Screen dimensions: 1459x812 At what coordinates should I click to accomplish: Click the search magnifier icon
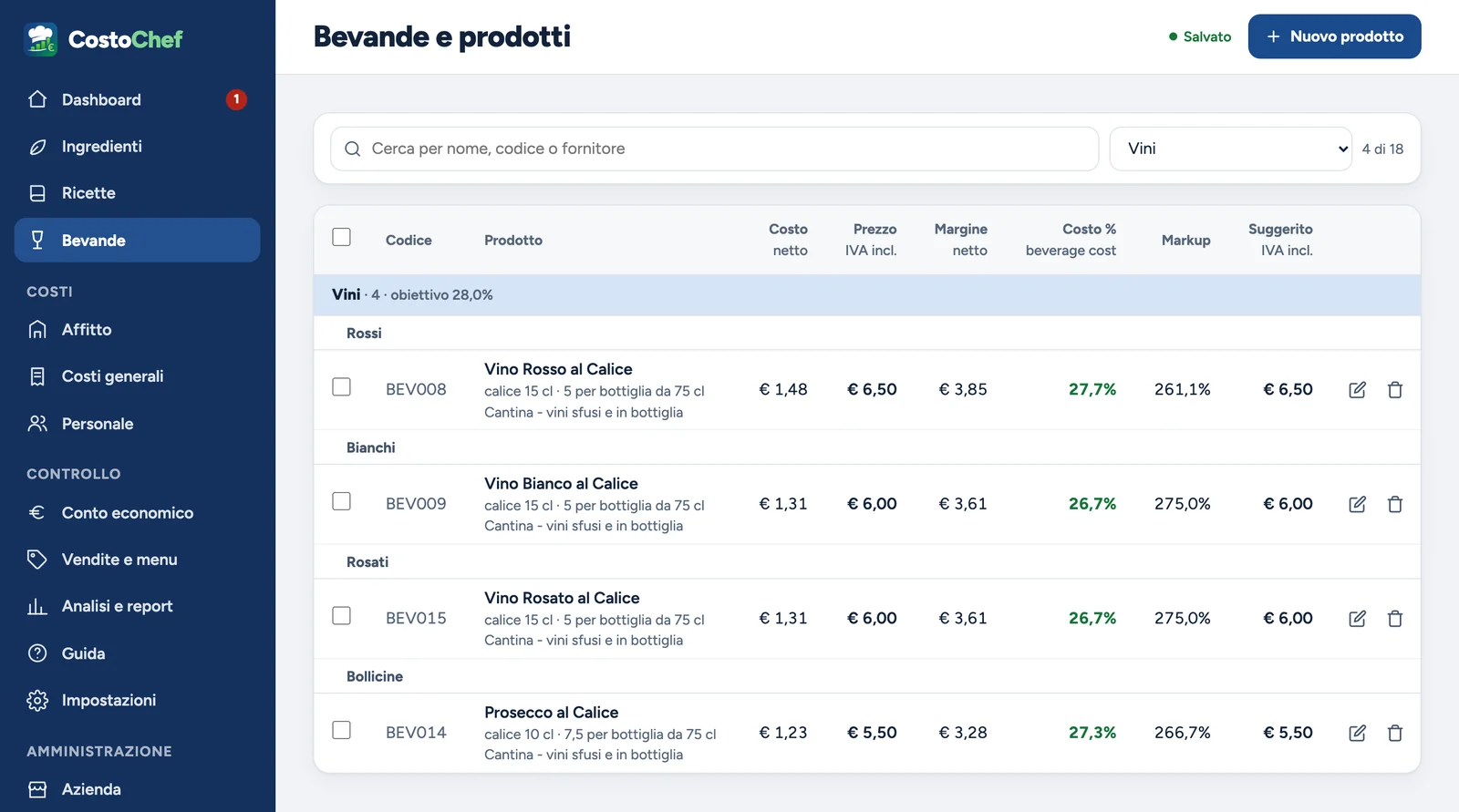pyautogui.click(x=353, y=149)
